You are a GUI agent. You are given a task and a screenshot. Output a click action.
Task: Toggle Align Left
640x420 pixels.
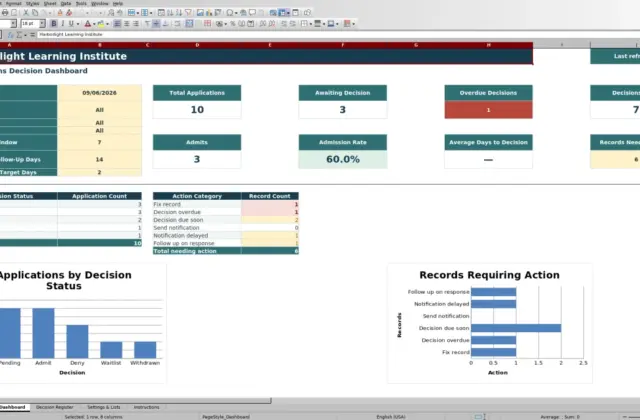pos(117,24)
